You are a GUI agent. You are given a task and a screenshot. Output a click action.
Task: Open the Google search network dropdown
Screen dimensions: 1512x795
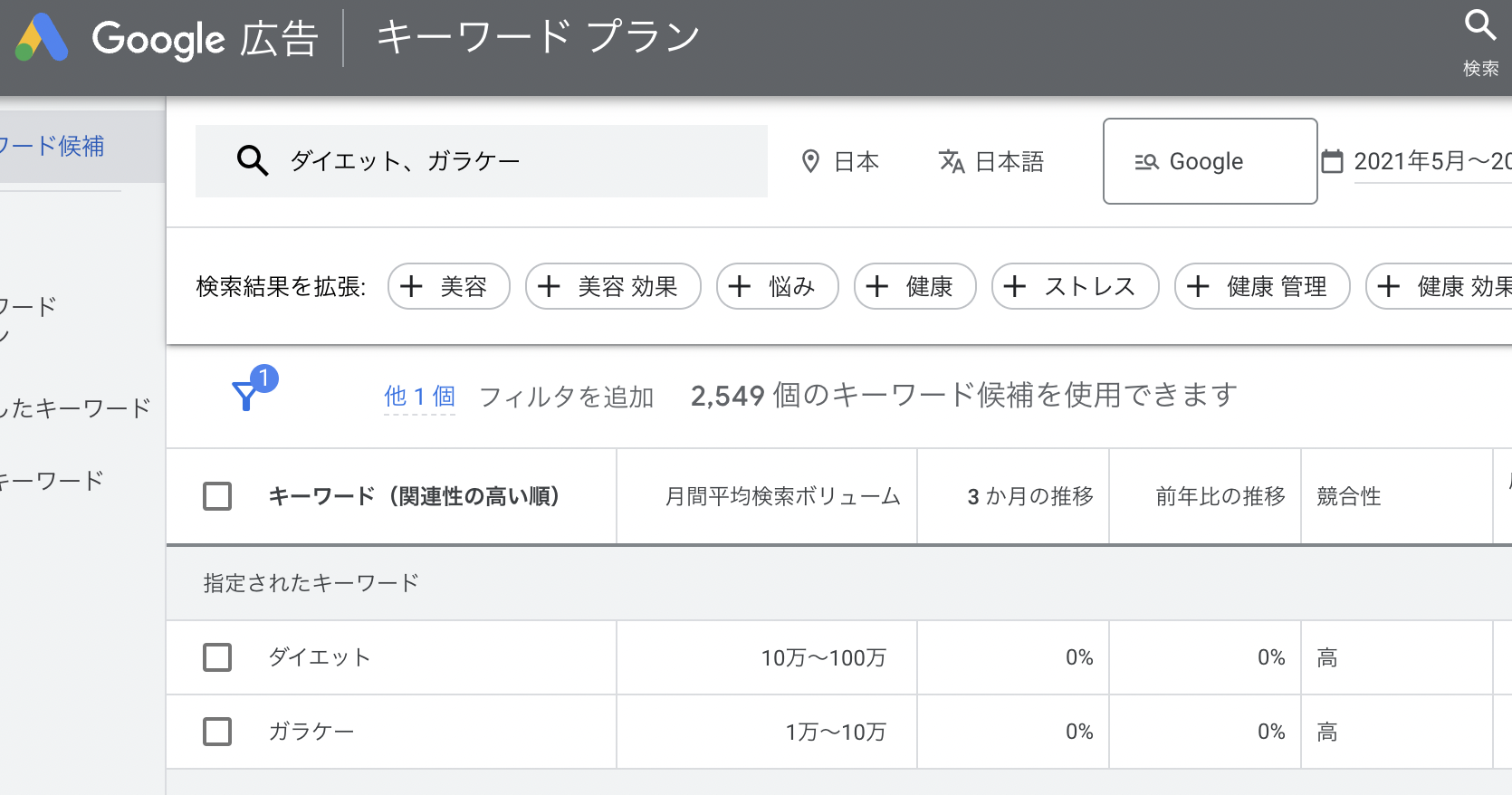(1209, 161)
